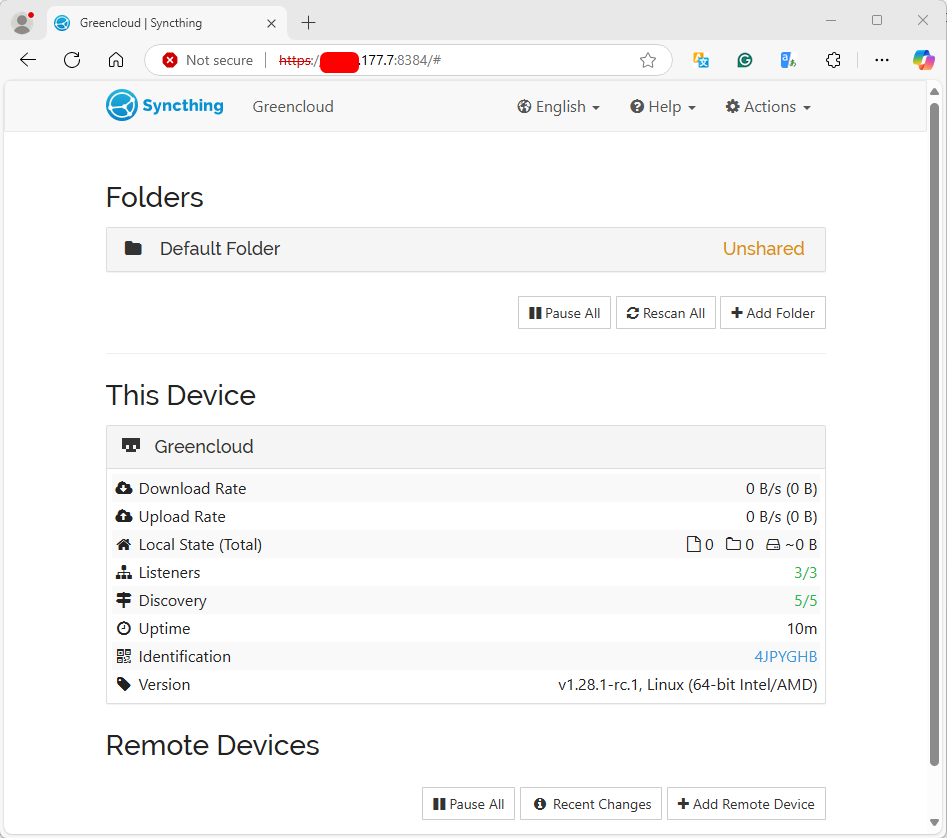
Task: Click the Remote Devices section heading
Action: pyautogui.click(x=213, y=745)
